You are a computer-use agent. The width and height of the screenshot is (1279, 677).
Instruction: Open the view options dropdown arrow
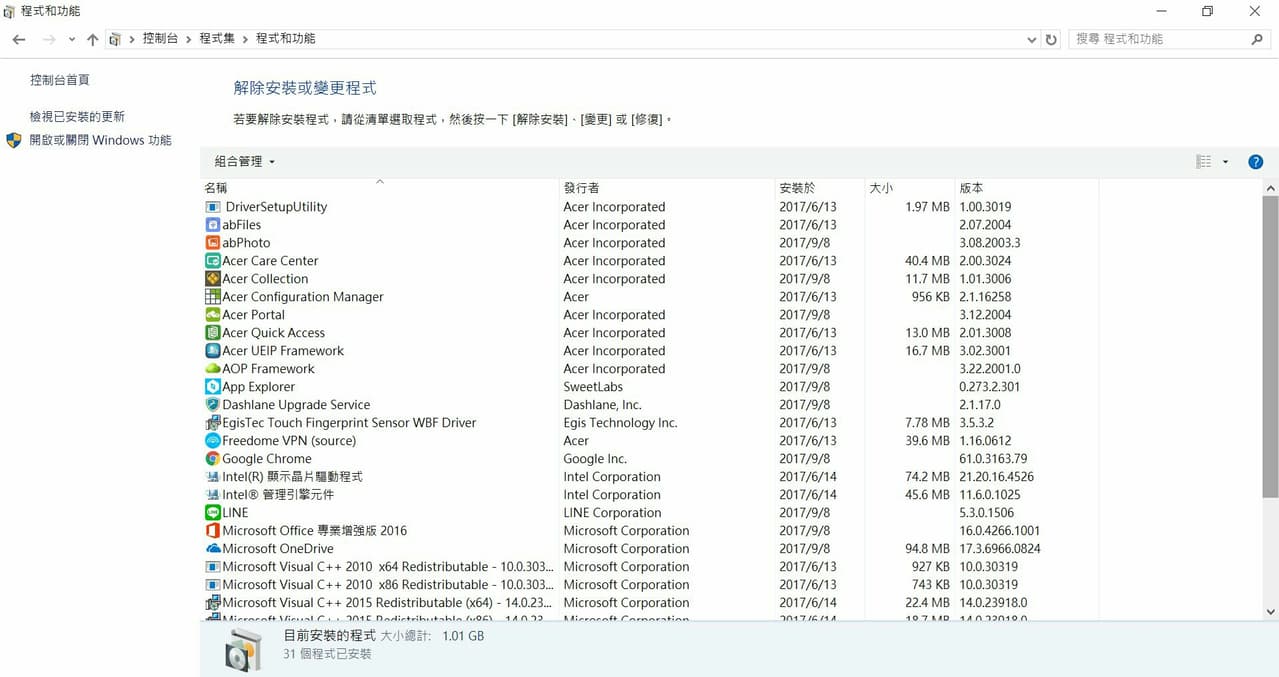coord(1226,162)
